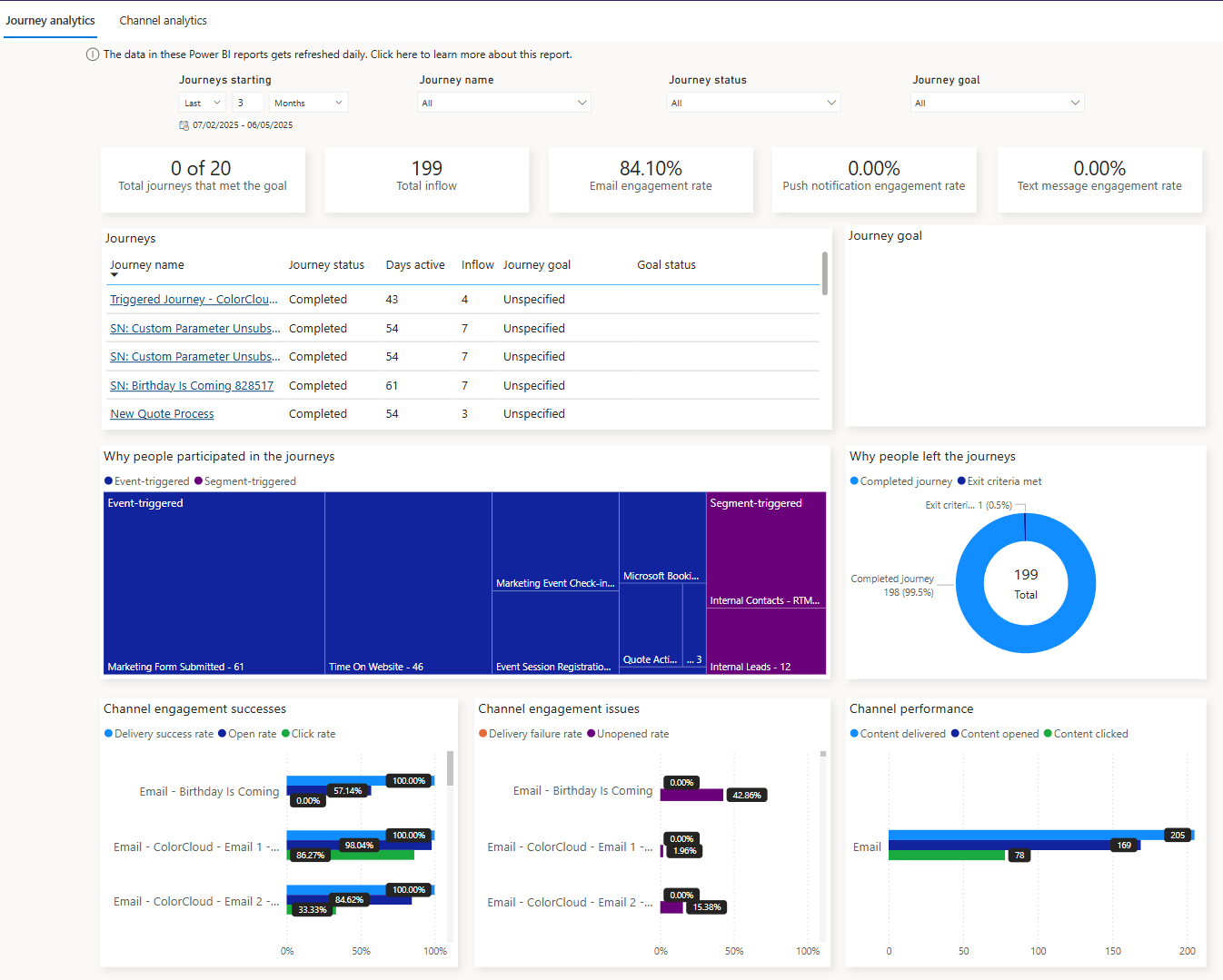Click the number field showing 3
The width and height of the screenshot is (1223, 980).
(x=247, y=103)
